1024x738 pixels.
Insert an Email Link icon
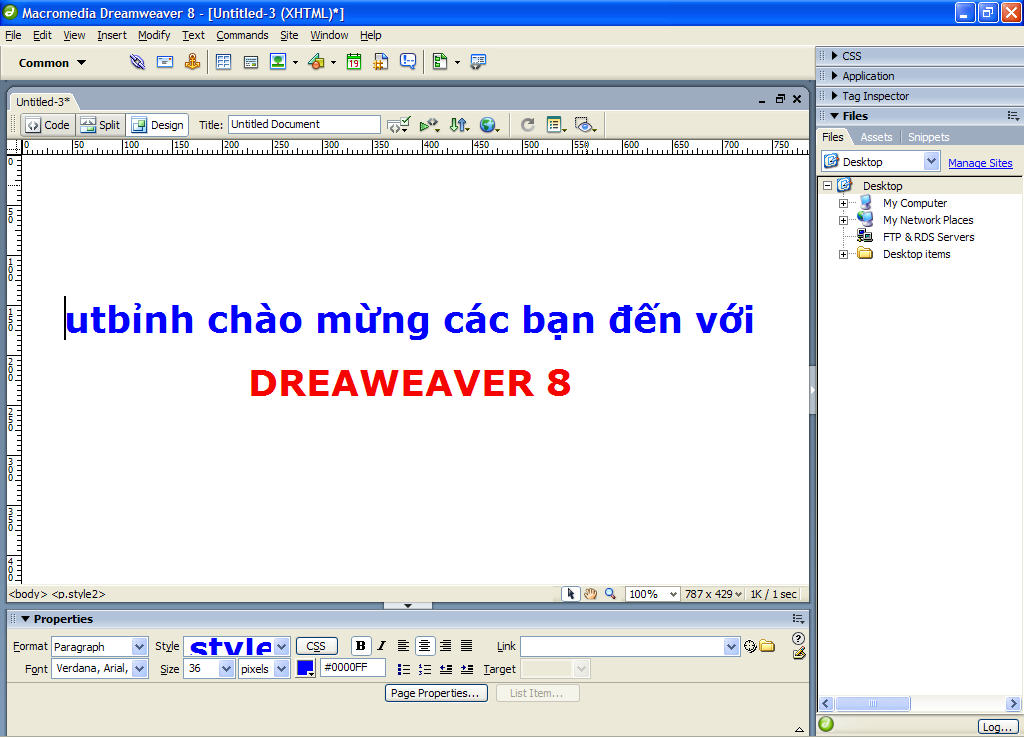[x=165, y=62]
